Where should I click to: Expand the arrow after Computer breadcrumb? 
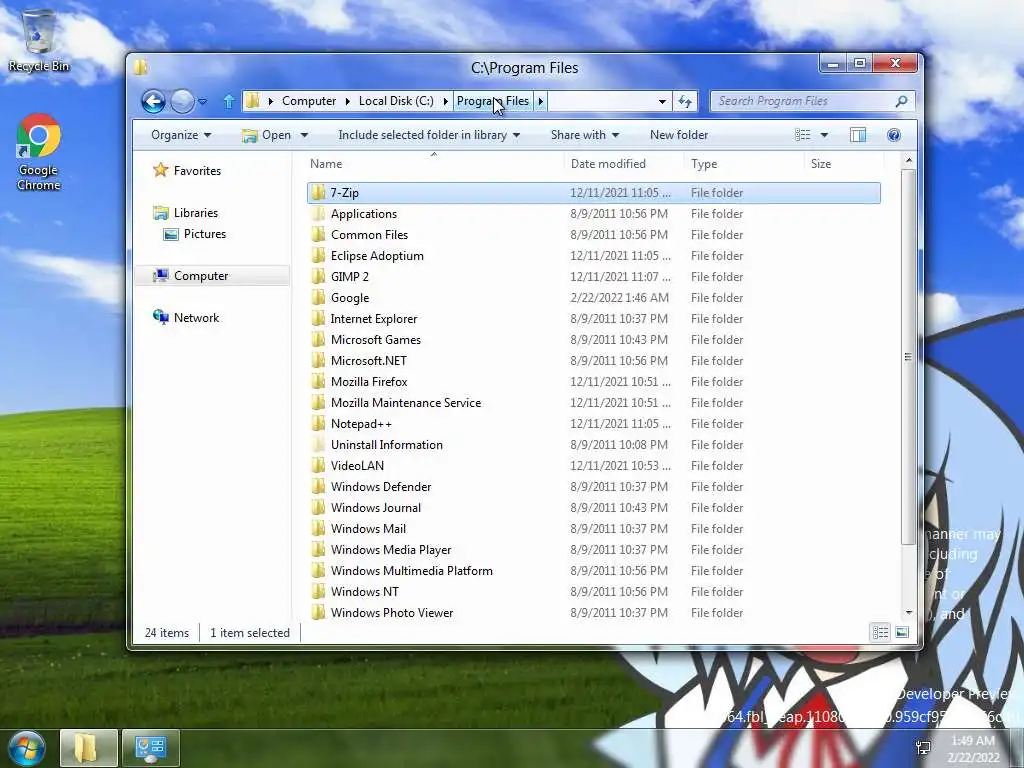pos(347,101)
